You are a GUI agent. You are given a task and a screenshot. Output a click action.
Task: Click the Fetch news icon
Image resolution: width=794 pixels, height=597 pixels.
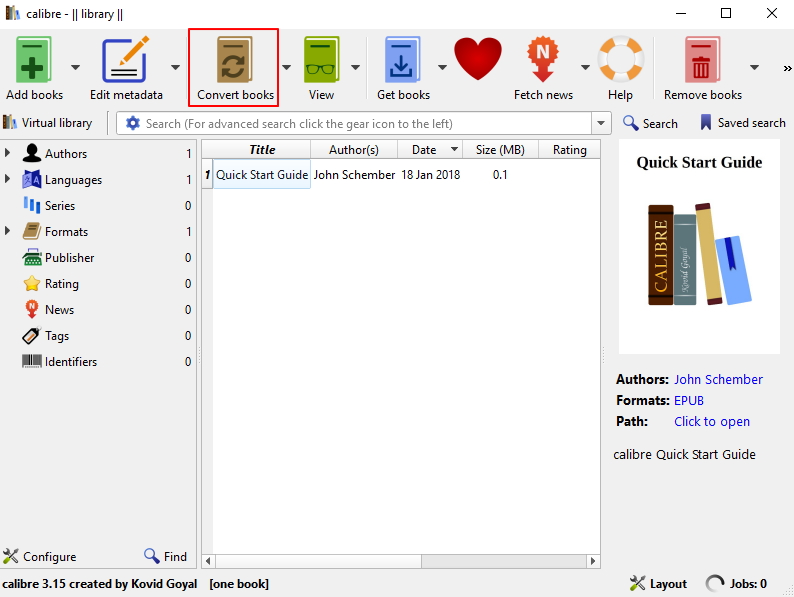click(x=542, y=59)
